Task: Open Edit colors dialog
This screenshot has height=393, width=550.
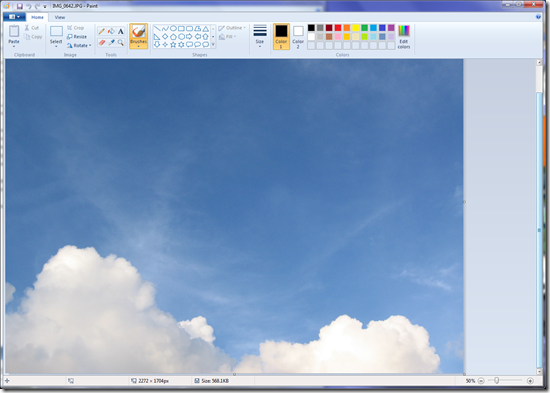Action: click(x=404, y=36)
